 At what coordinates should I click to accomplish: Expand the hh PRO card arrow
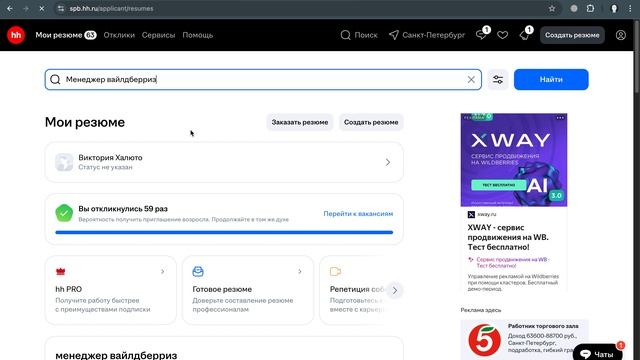click(x=162, y=271)
